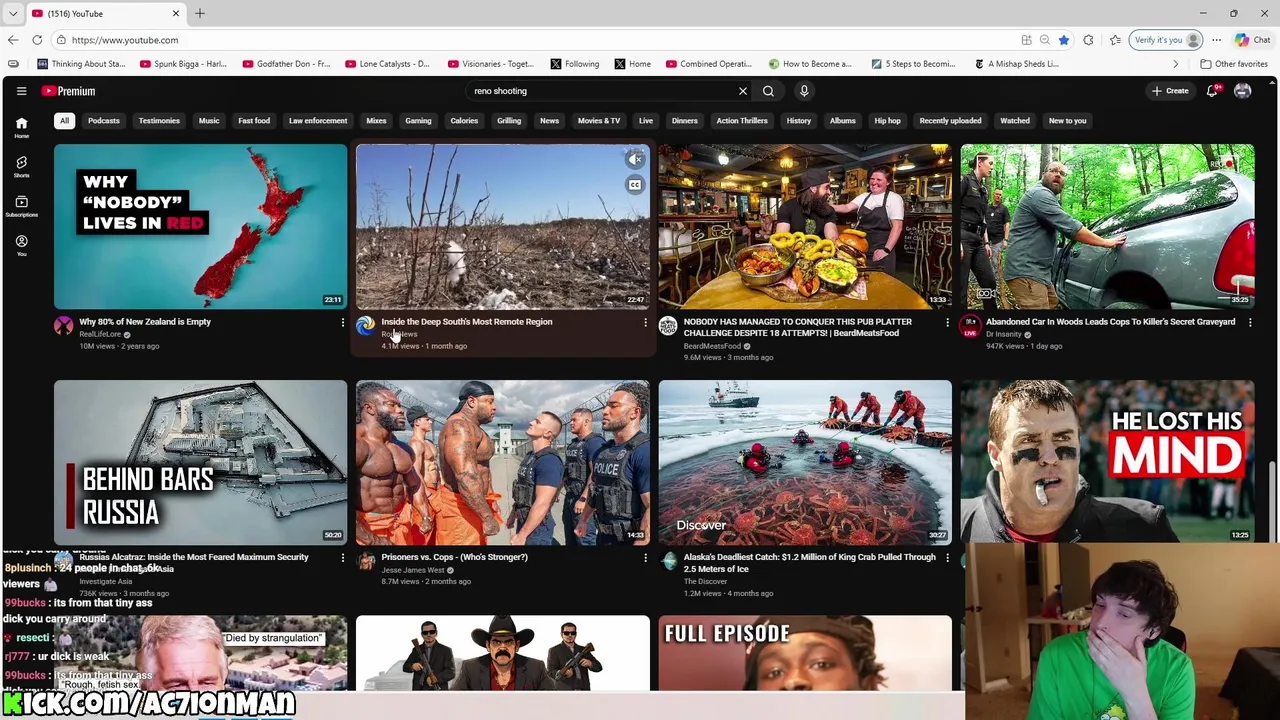Close the YouTube browser tab

(x=176, y=14)
